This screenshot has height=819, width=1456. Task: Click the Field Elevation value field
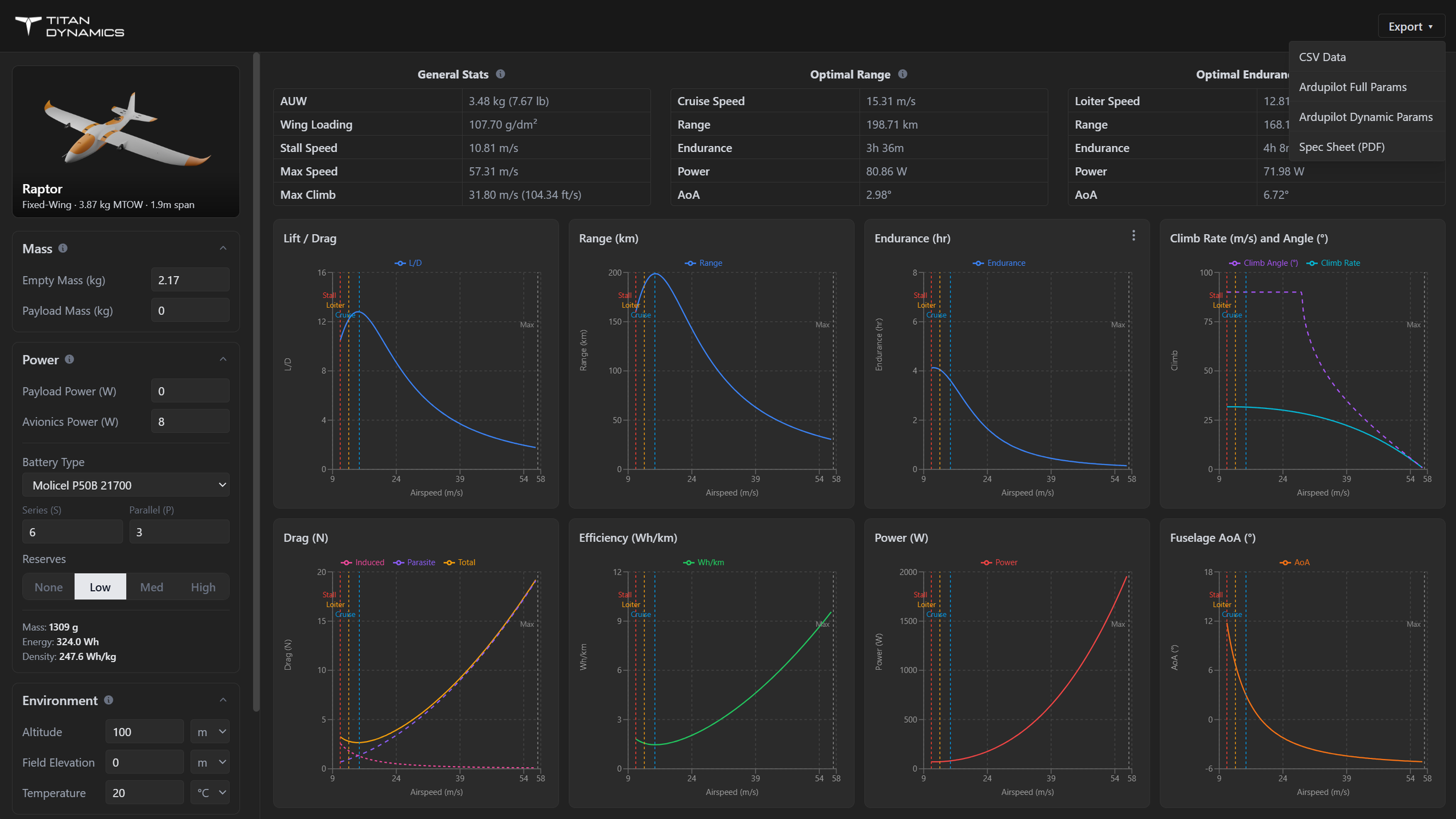pos(144,762)
